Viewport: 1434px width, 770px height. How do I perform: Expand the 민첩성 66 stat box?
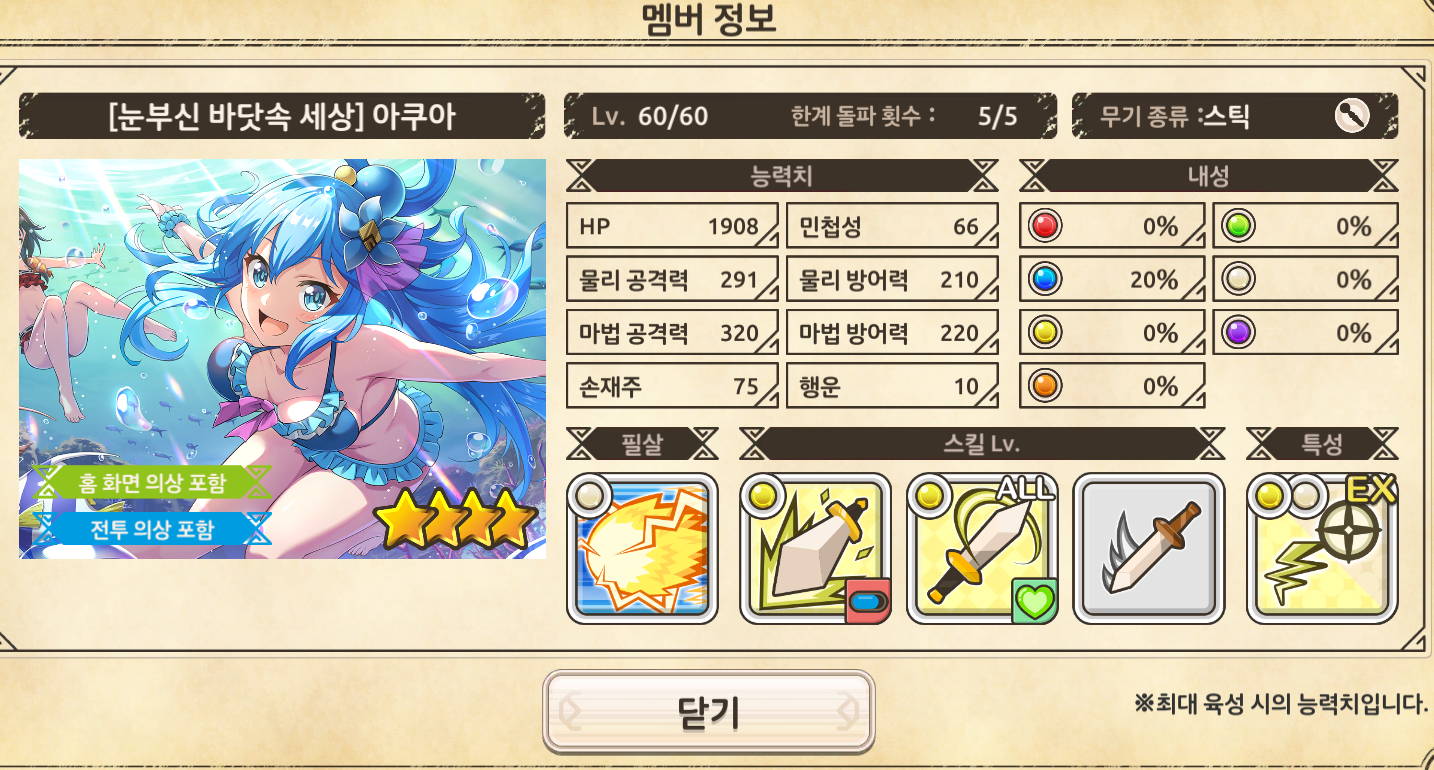pos(892,226)
